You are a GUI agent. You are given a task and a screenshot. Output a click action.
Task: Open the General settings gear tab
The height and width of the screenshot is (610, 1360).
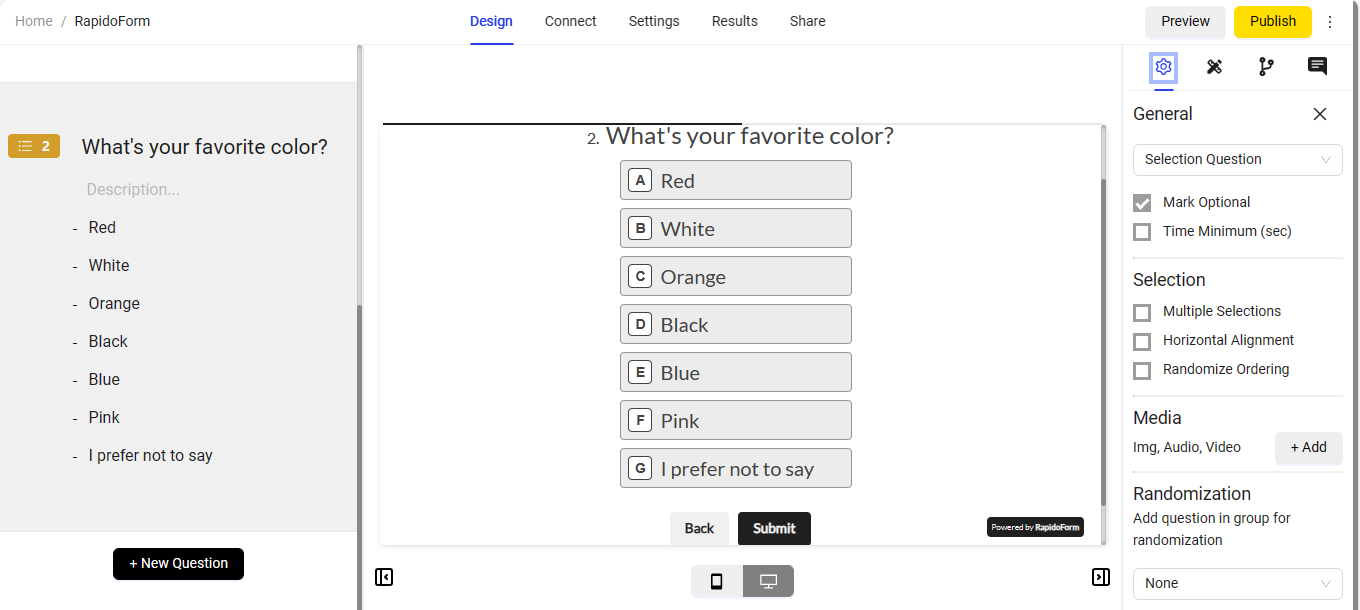[x=1163, y=67]
